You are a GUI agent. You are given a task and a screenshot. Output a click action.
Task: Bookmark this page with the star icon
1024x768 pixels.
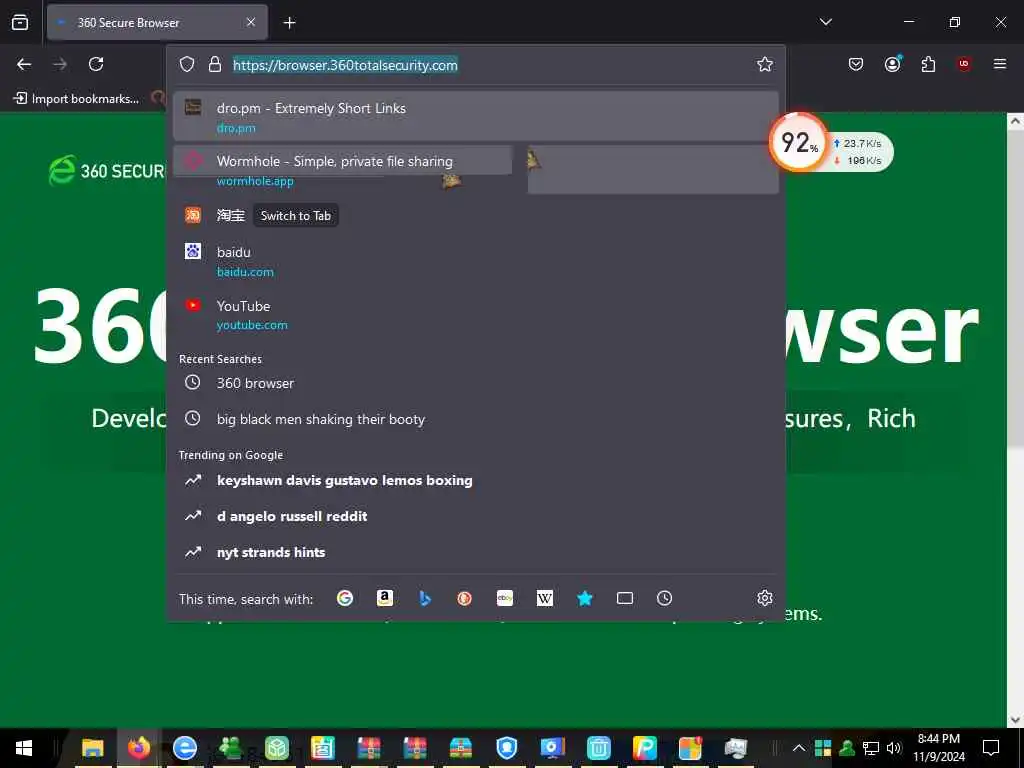[765, 64]
